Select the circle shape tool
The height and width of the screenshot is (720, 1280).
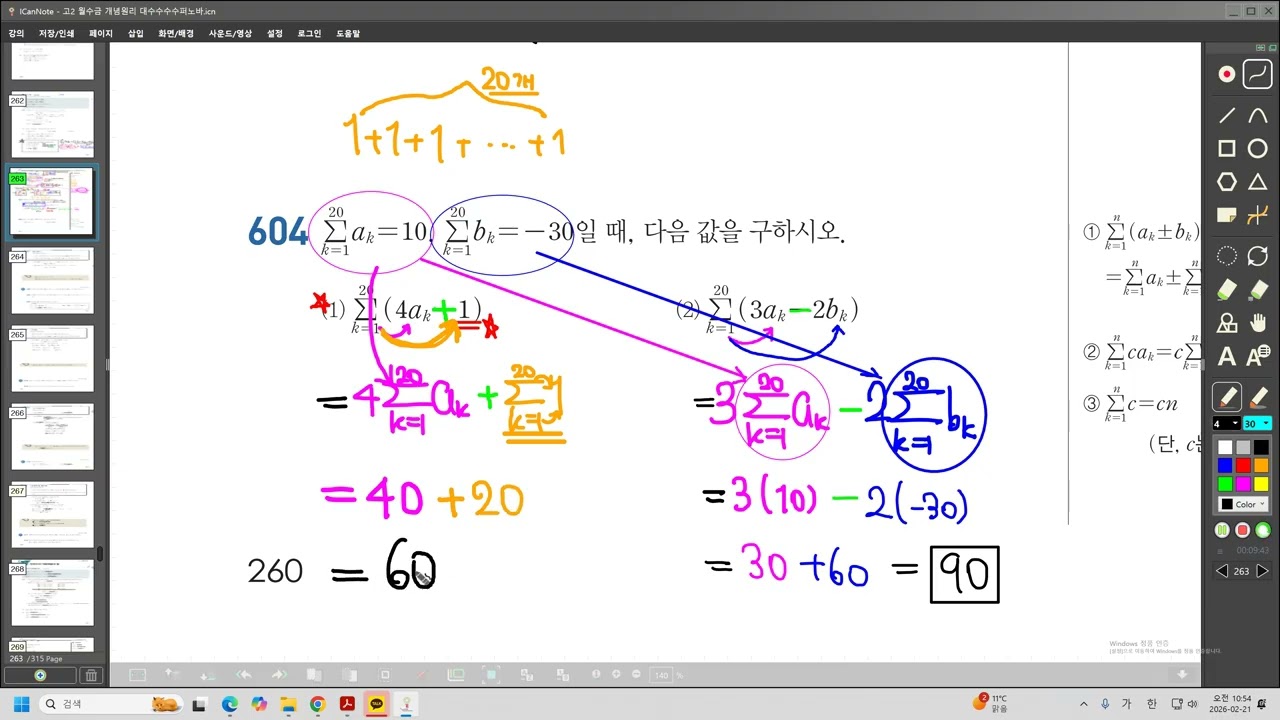pos(1258,149)
